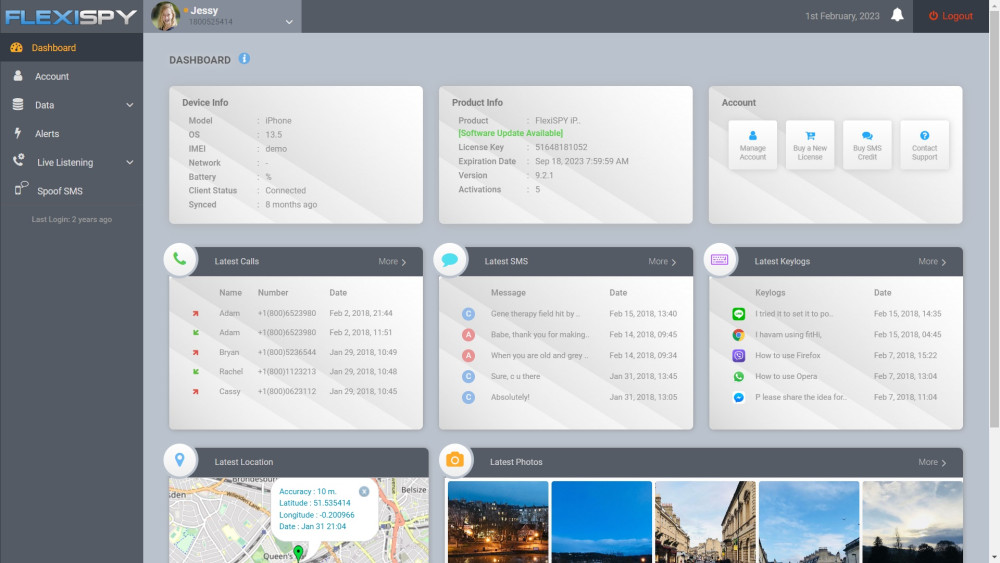Open More in Latest Keylogs
Image resolution: width=1000 pixels, height=563 pixels.
pos(932,261)
